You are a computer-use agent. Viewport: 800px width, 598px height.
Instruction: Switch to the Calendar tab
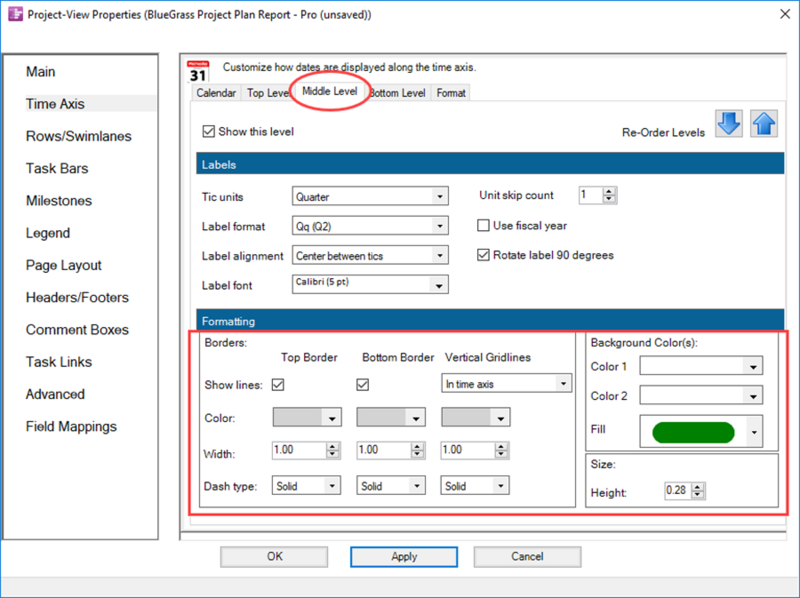coord(216,93)
